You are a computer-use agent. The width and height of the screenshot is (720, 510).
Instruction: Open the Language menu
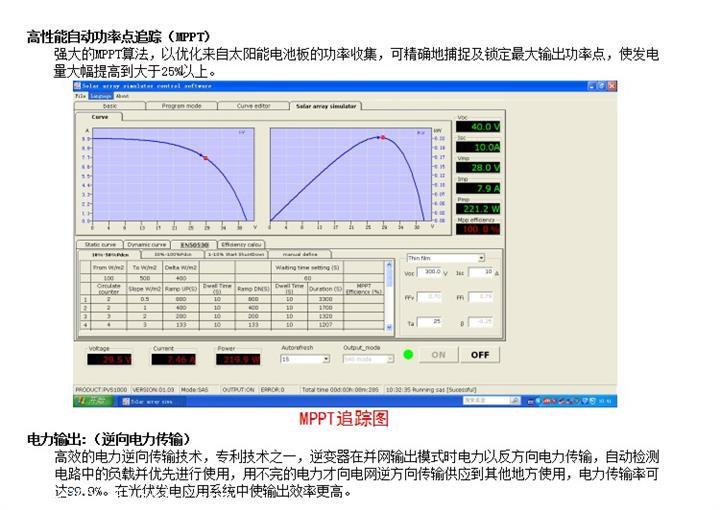[100, 96]
